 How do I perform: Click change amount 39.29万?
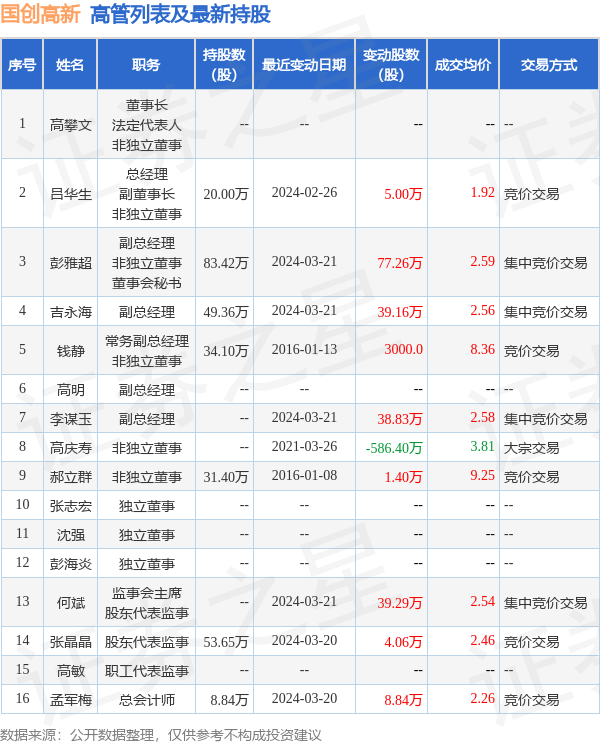400,603
